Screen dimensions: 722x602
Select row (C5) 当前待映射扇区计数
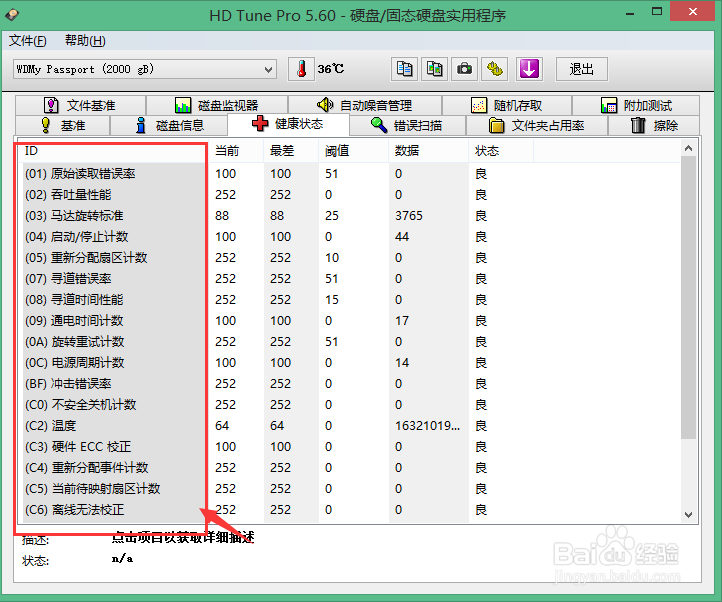(349, 489)
